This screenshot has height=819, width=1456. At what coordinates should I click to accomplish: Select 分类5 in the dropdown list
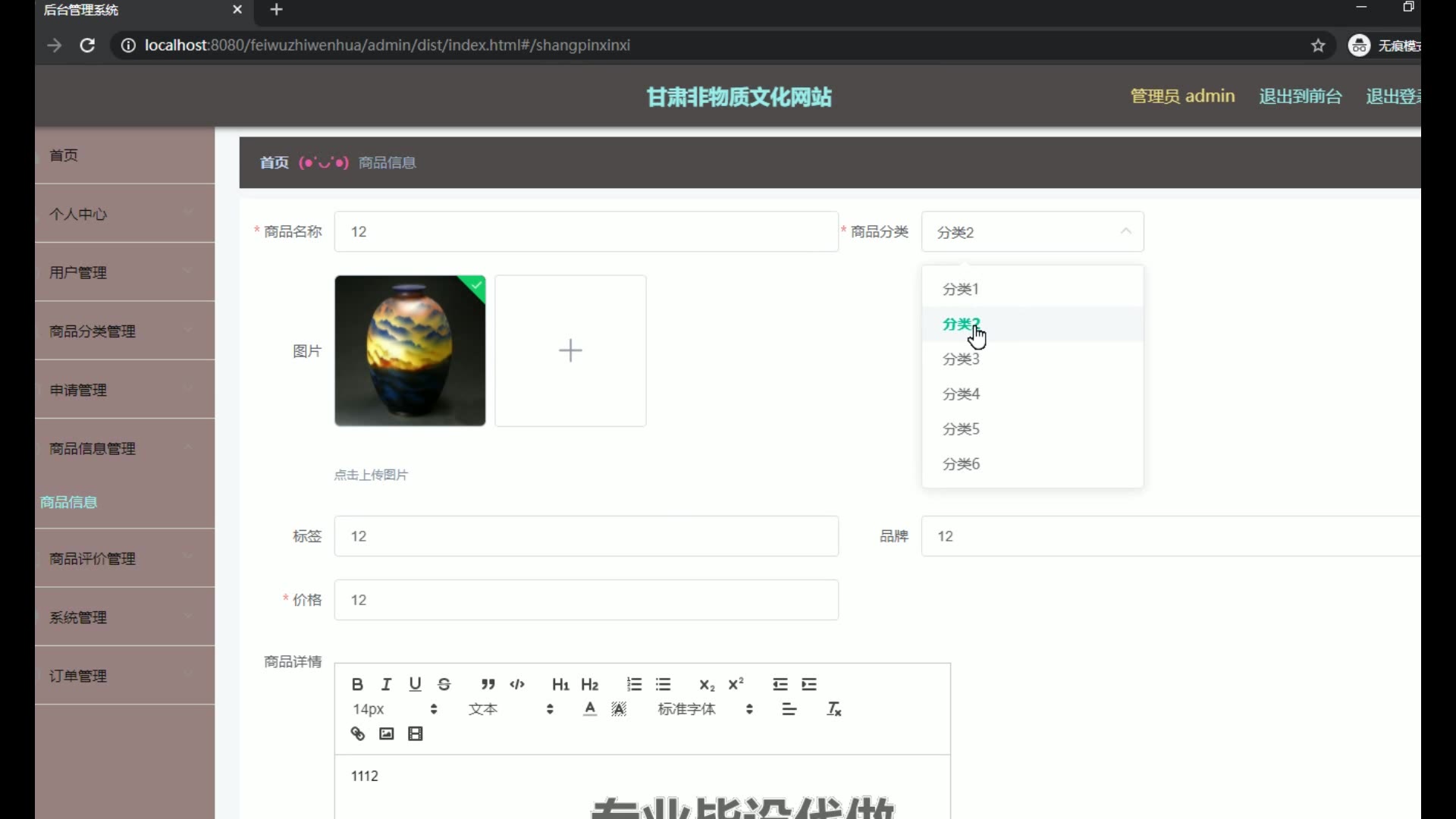[x=961, y=428]
